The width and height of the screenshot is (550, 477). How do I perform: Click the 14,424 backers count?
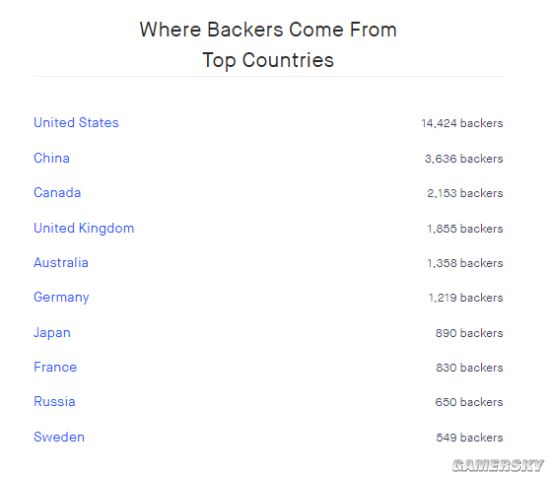pos(462,123)
